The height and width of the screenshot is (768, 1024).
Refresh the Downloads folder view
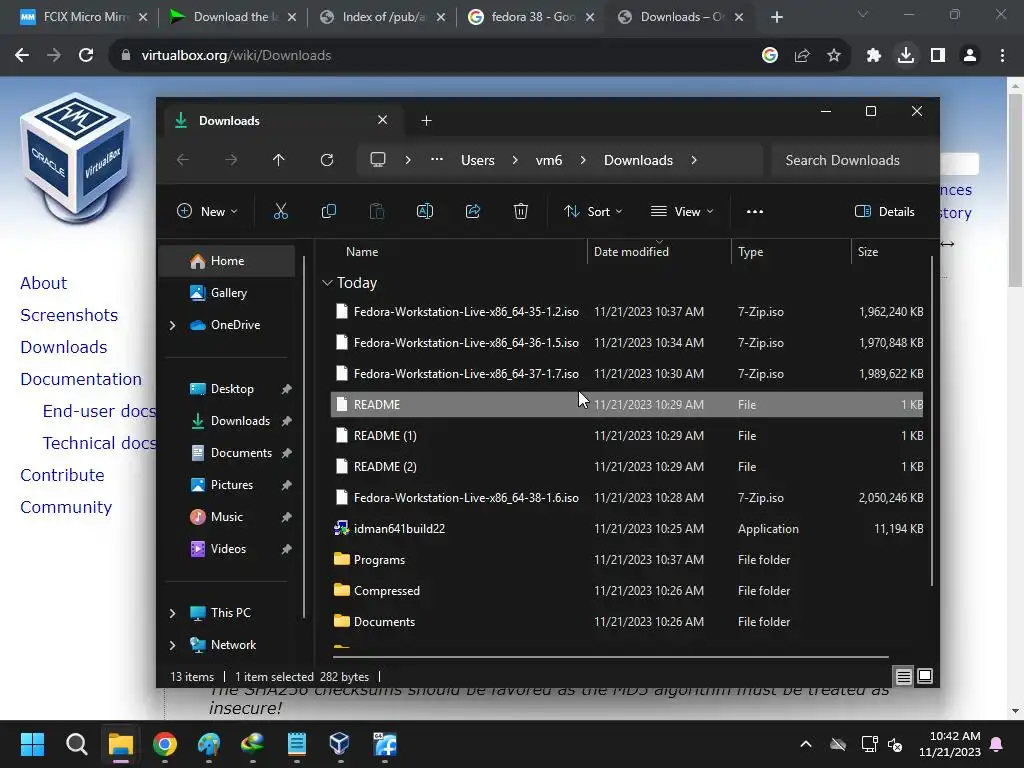[x=327, y=160]
